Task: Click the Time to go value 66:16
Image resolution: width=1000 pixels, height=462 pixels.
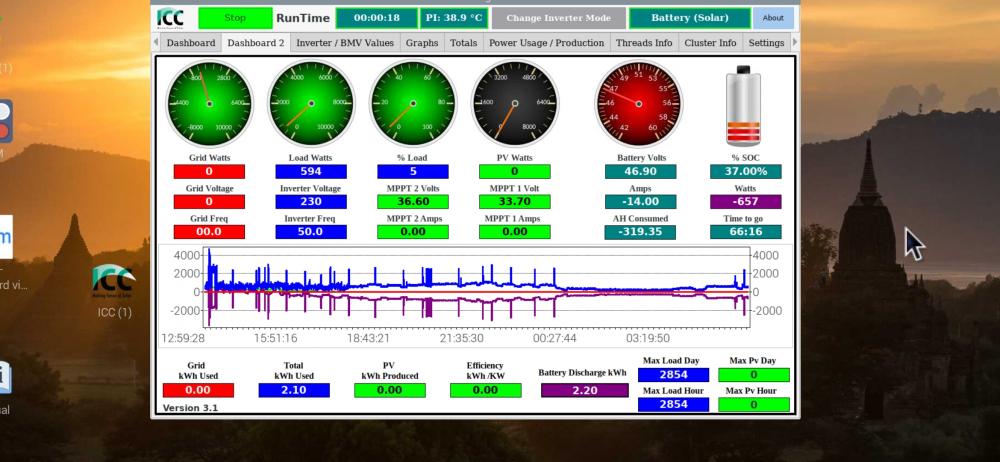Action: point(746,232)
